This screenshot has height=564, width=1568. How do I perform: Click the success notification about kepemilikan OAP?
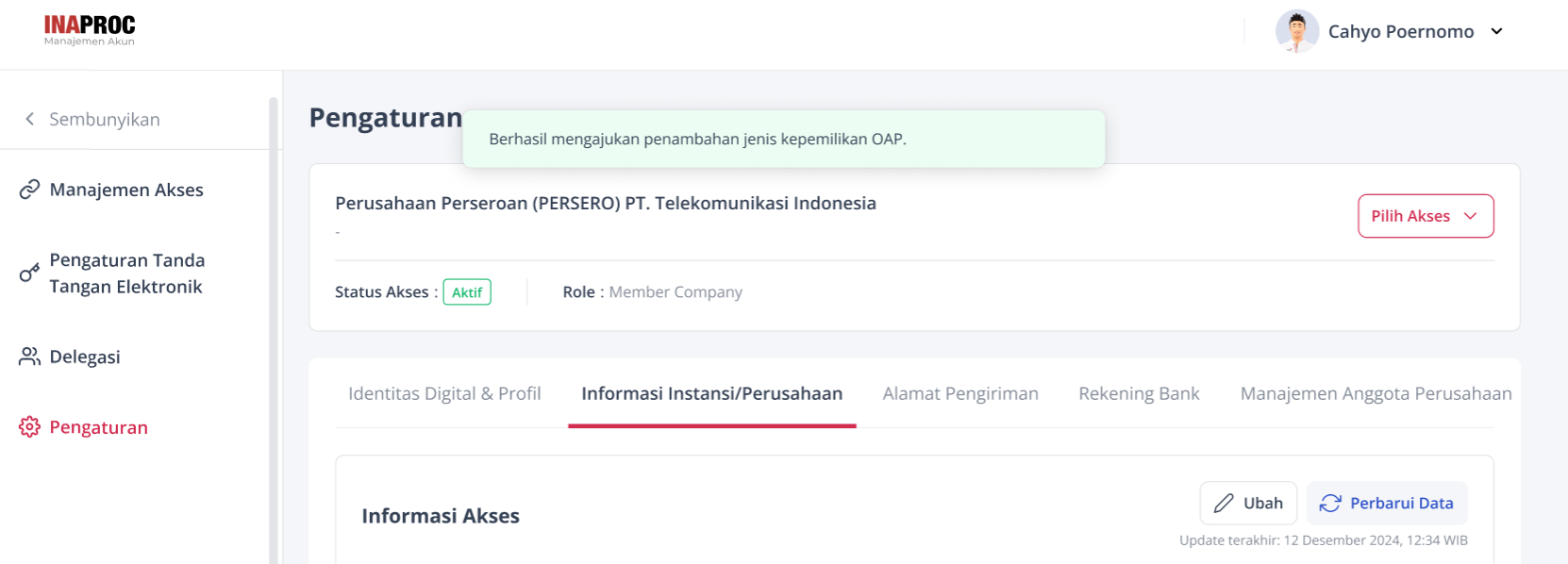783,139
